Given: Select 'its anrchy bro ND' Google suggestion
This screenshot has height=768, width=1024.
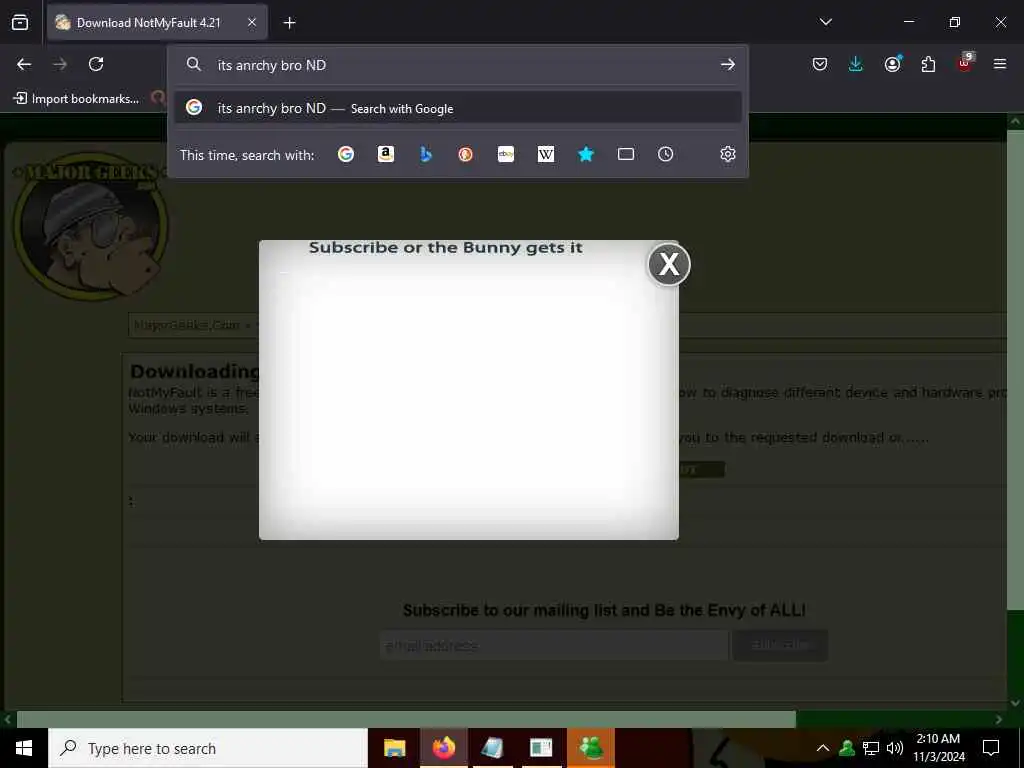Looking at the screenshot, I should (458, 108).
